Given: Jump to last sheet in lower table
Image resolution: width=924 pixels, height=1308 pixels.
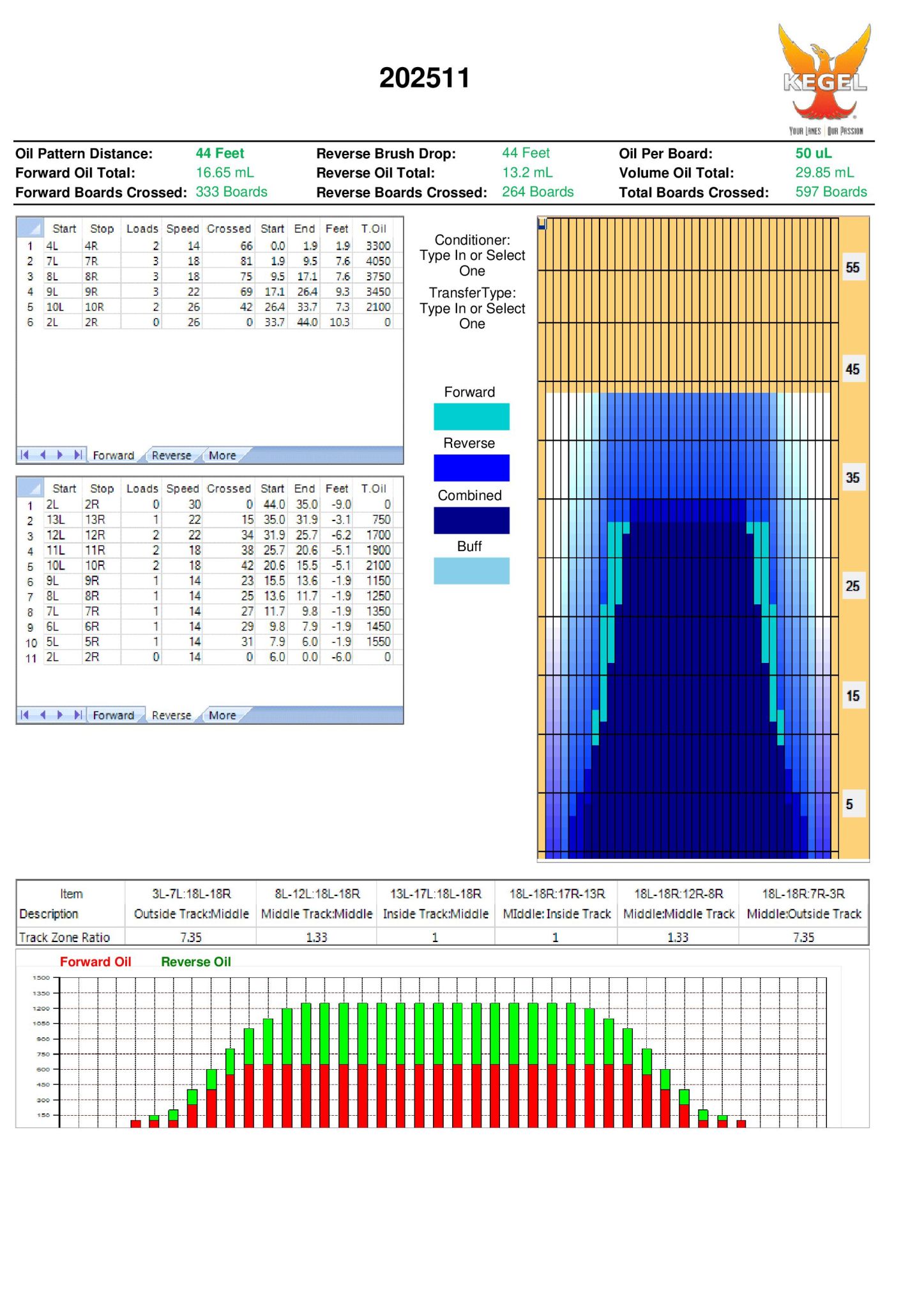Looking at the screenshot, I should click(x=77, y=715).
